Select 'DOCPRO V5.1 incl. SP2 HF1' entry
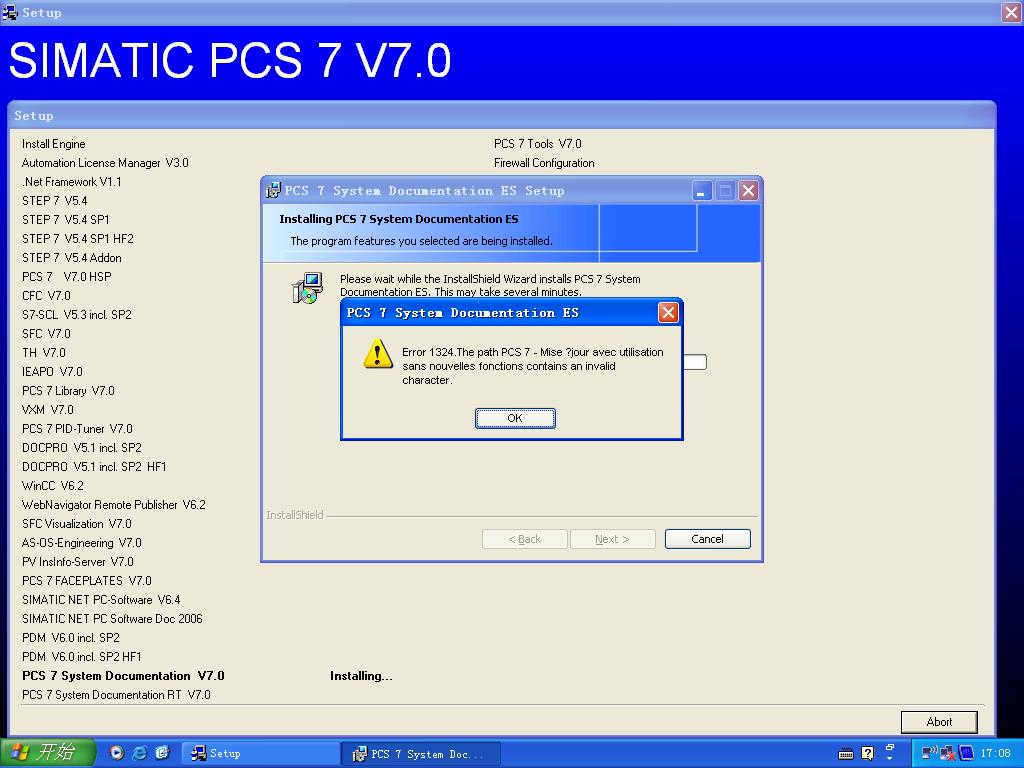The image size is (1024, 768). [94, 466]
